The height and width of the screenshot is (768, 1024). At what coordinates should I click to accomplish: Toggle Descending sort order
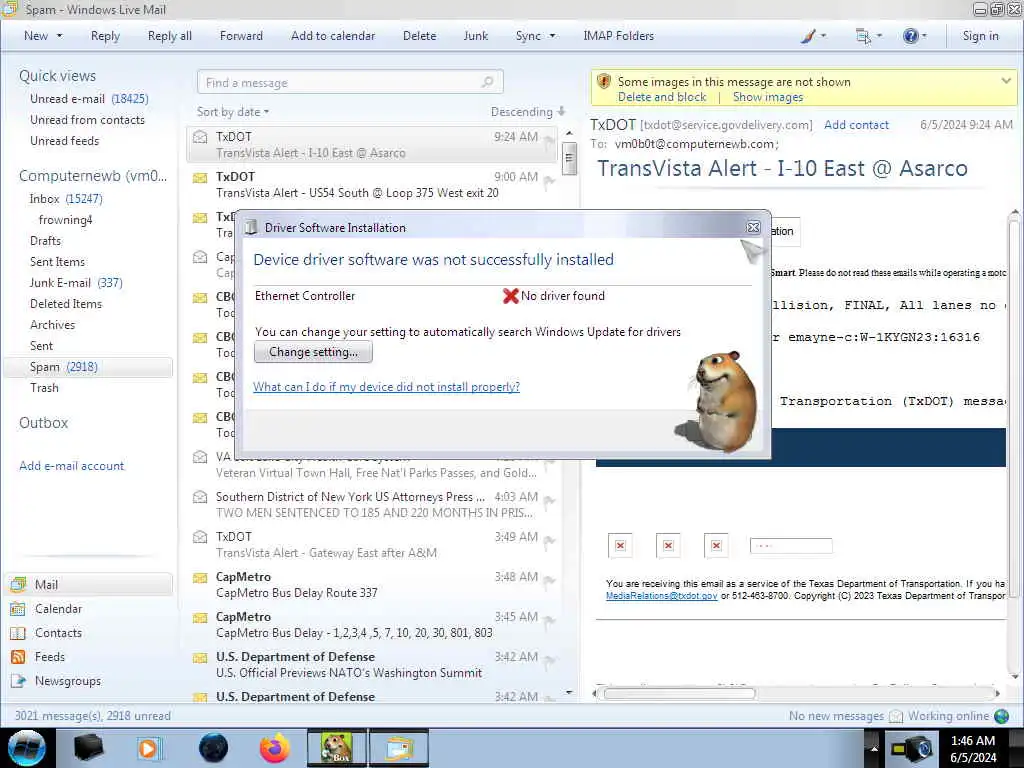pos(528,112)
